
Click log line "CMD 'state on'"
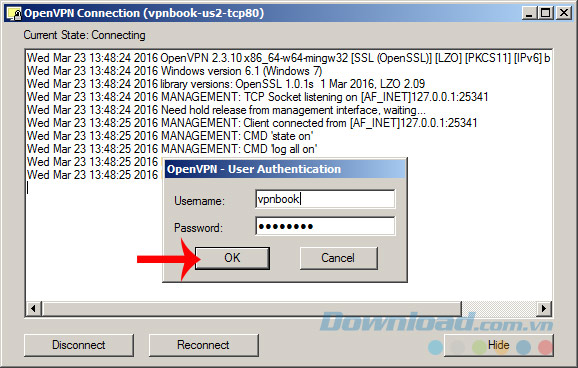point(170,136)
